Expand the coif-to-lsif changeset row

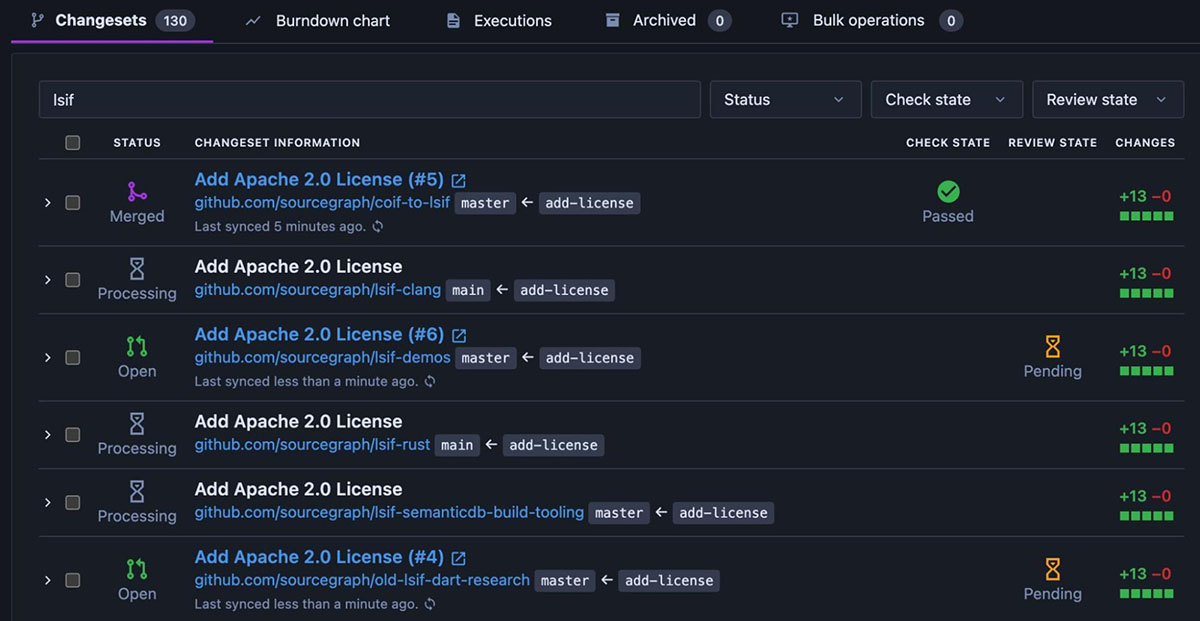pyautogui.click(x=47, y=203)
